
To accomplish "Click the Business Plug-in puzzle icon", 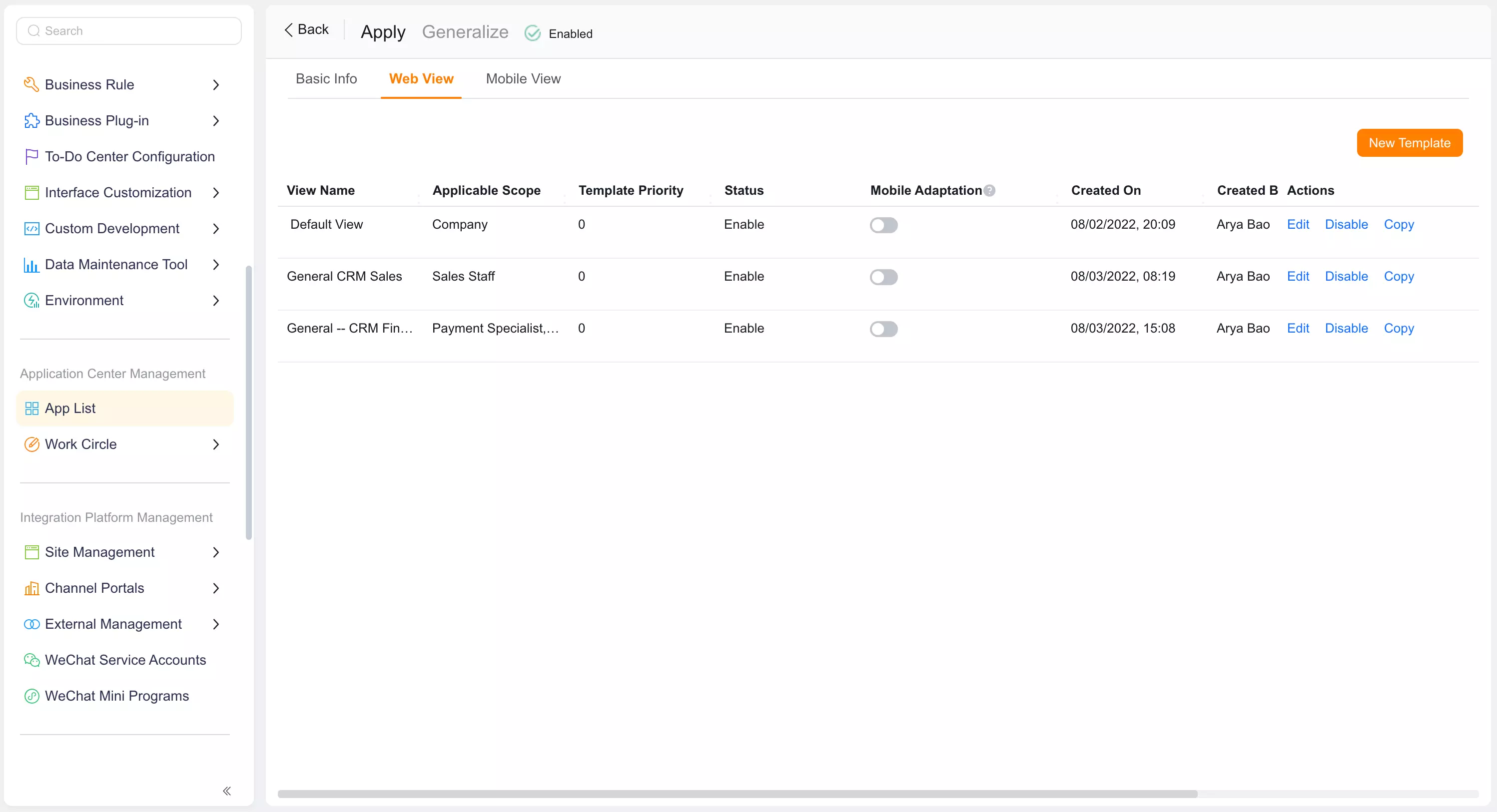I will click(31, 121).
